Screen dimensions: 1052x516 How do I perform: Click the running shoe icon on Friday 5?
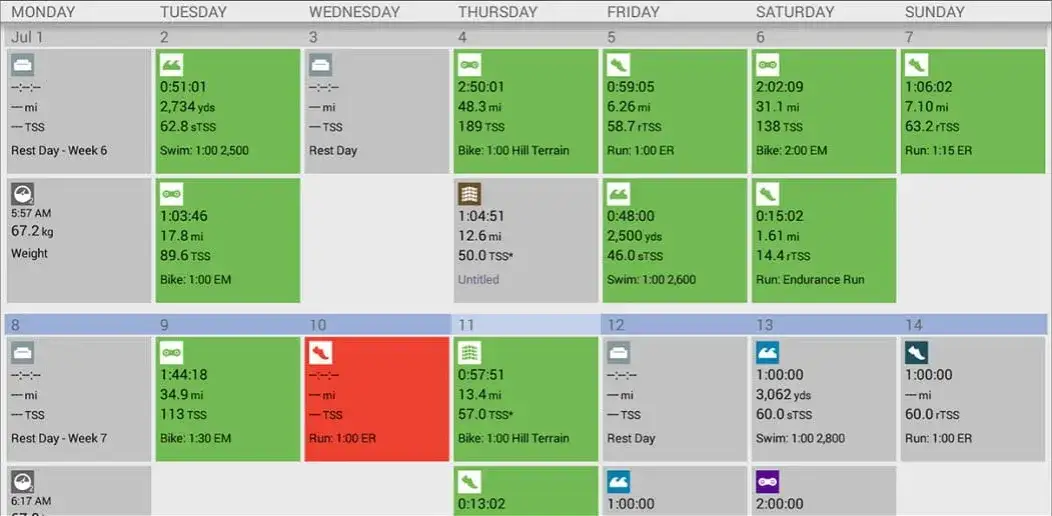[618, 66]
